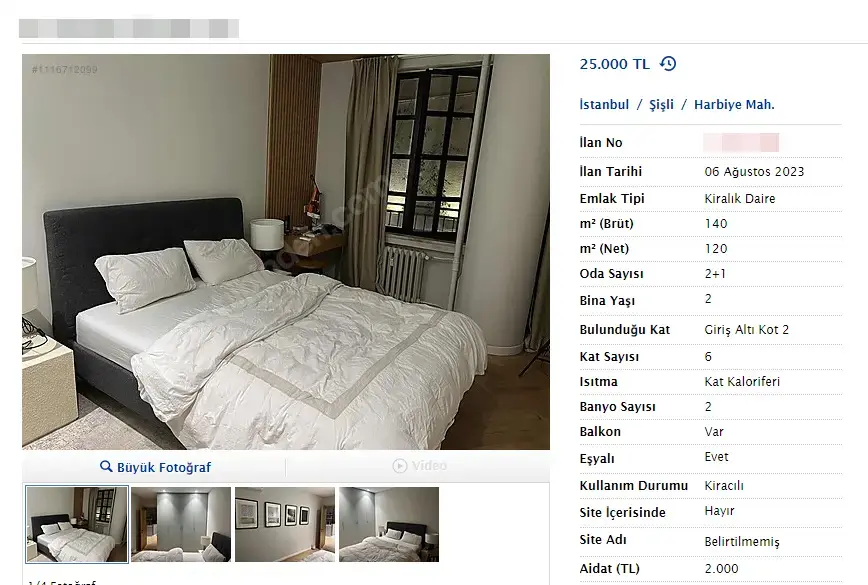Click the 06 Ağustos 2023 listing date
The image size is (868, 585).
pos(754,172)
